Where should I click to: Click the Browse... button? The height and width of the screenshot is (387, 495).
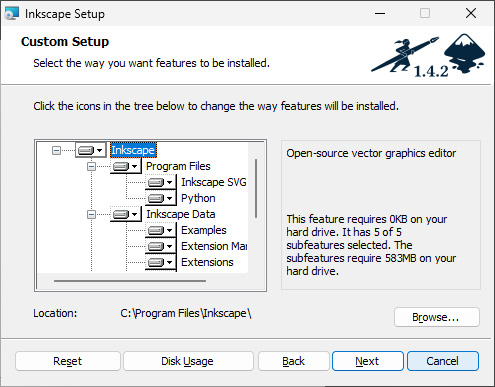(x=437, y=317)
